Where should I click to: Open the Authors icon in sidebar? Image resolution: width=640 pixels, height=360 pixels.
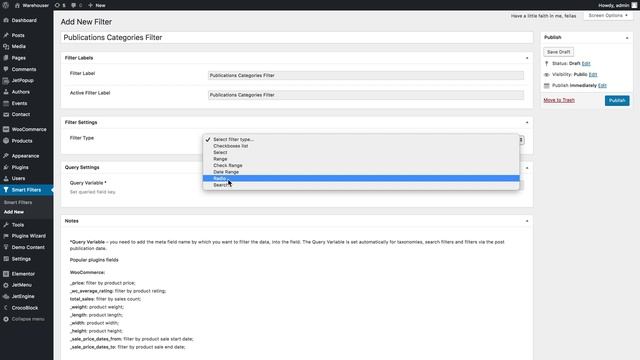pos(6,92)
